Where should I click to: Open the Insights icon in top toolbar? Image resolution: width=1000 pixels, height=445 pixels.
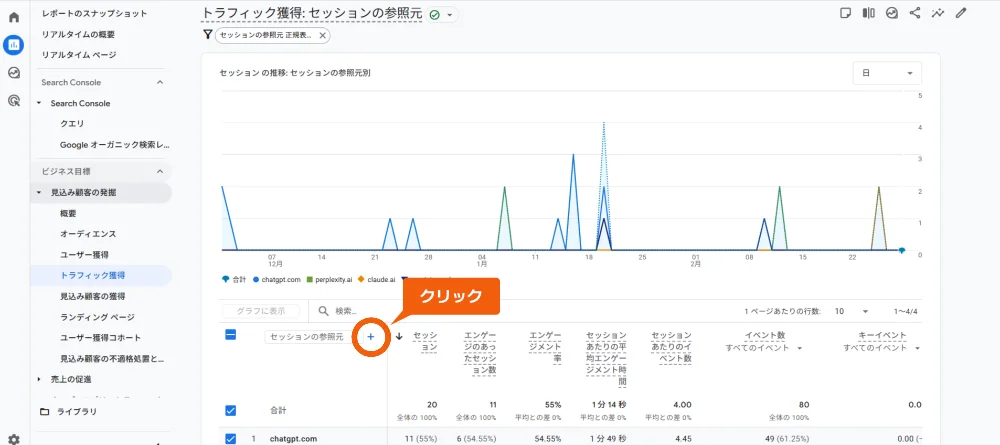938,13
